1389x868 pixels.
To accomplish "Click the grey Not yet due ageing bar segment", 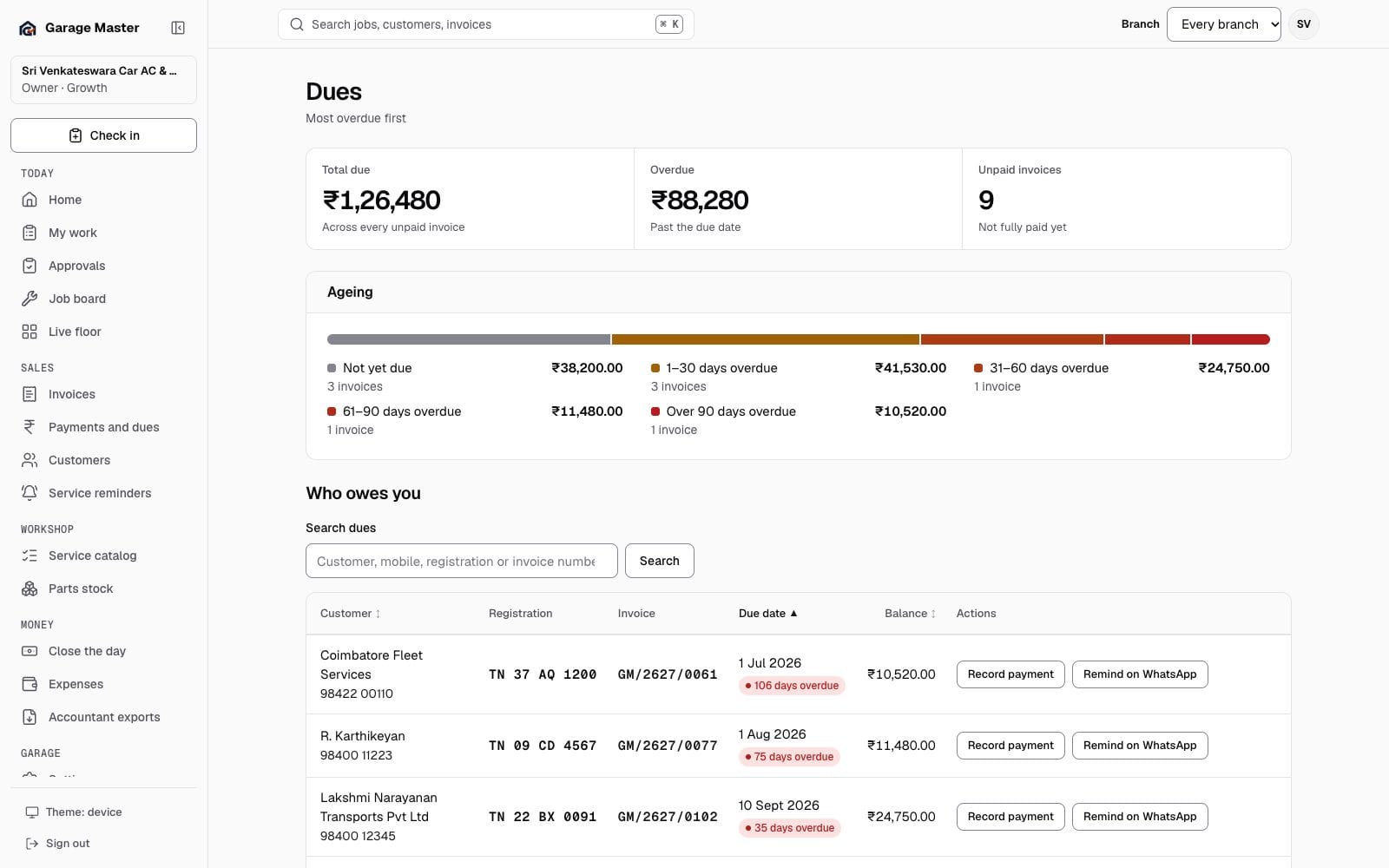I will click(469, 339).
